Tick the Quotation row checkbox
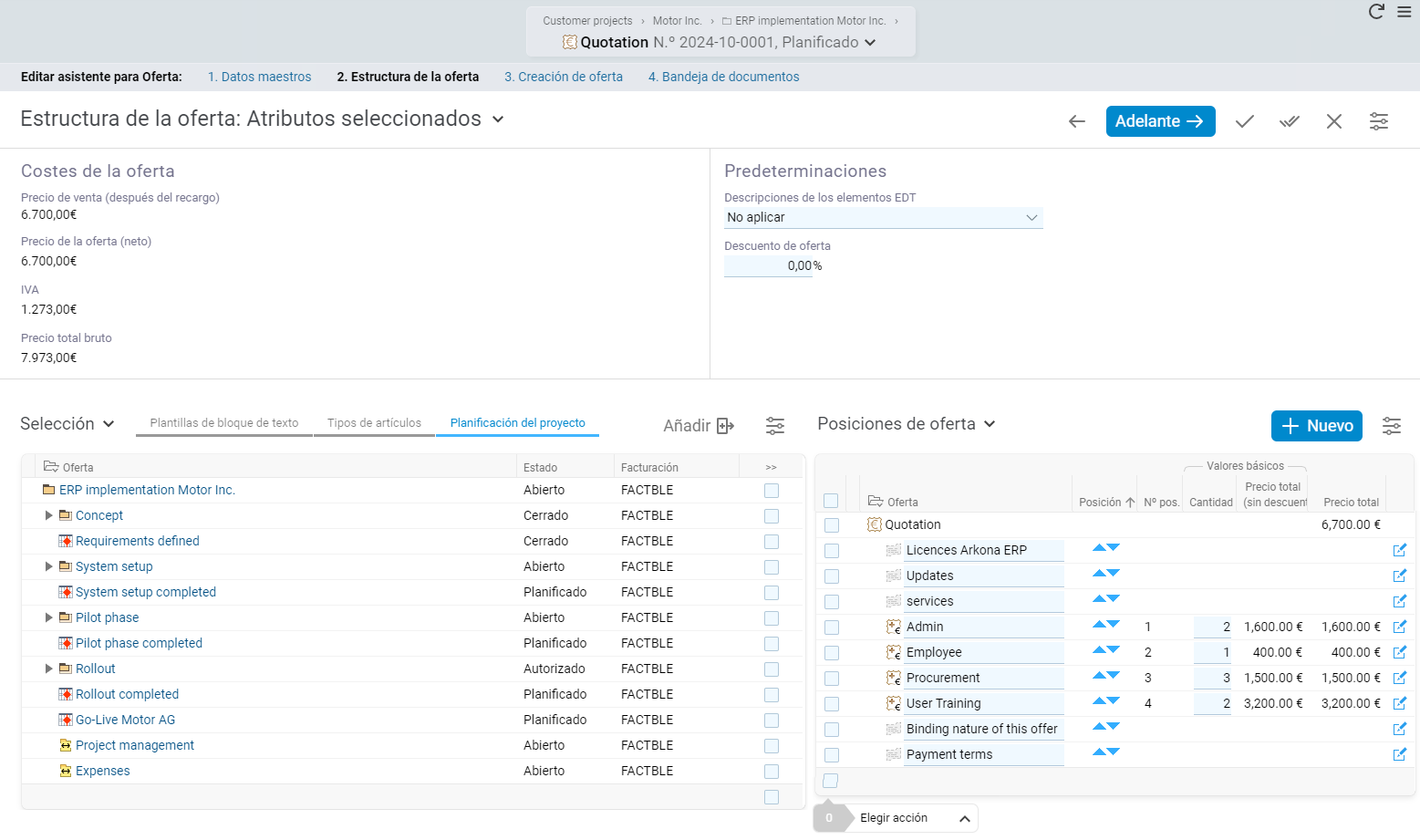 [831, 525]
